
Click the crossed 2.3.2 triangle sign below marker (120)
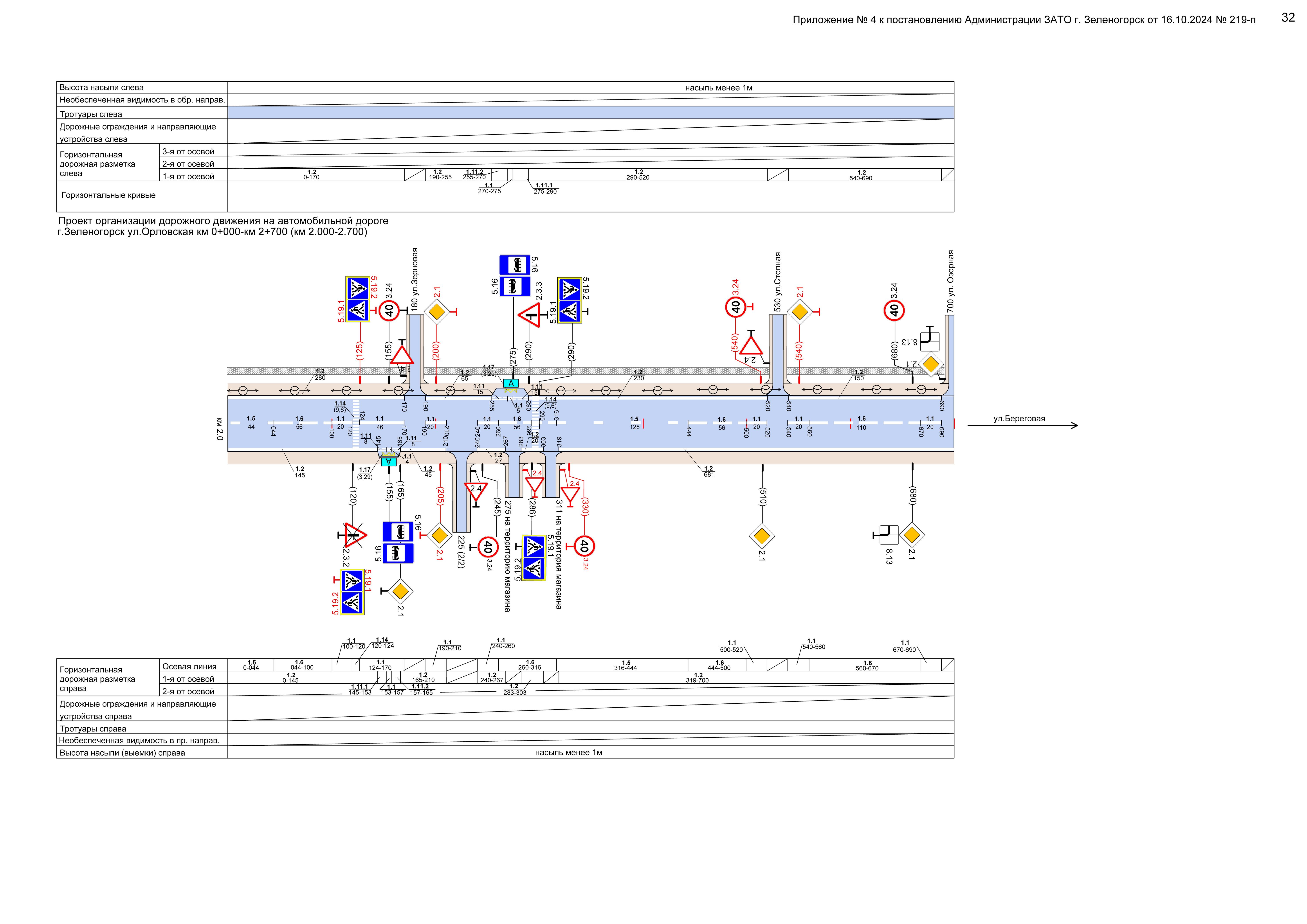tap(355, 535)
